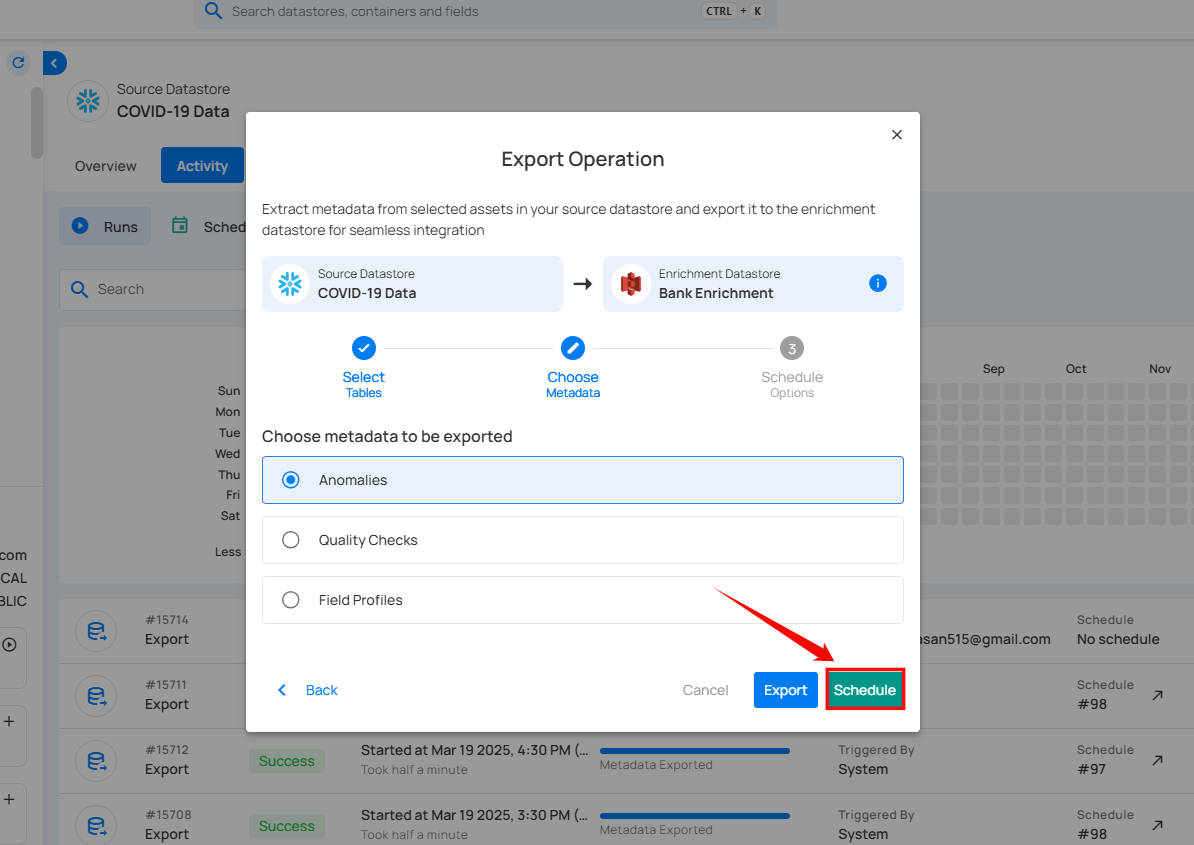The width and height of the screenshot is (1194, 845).
Task: Open schedule #97 arrow link
Action: tap(1157, 760)
